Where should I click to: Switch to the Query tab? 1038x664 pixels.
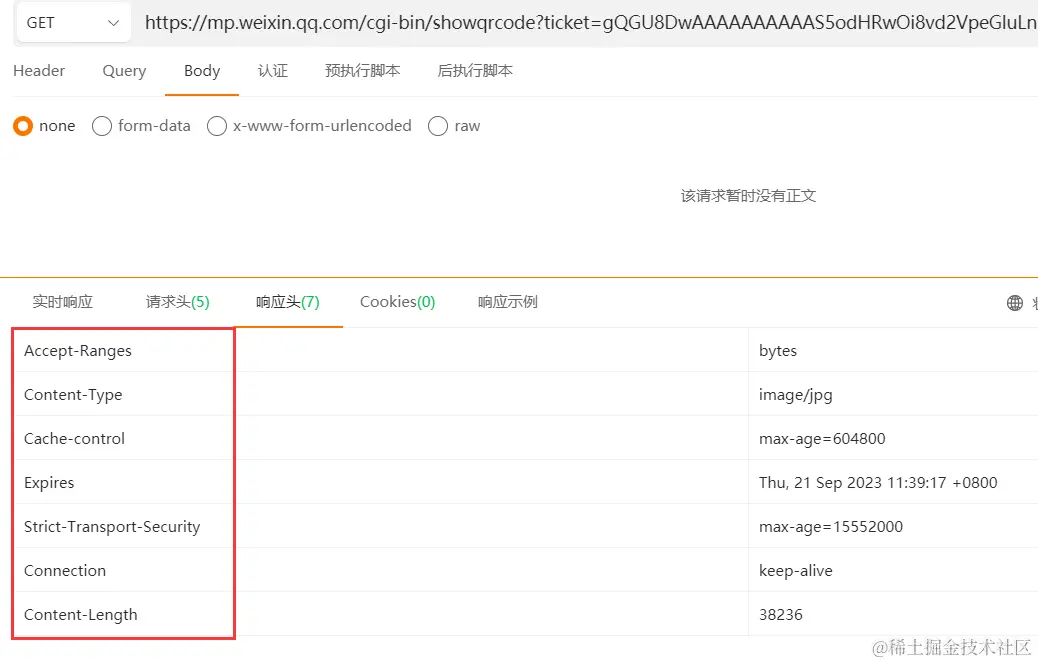pos(124,71)
